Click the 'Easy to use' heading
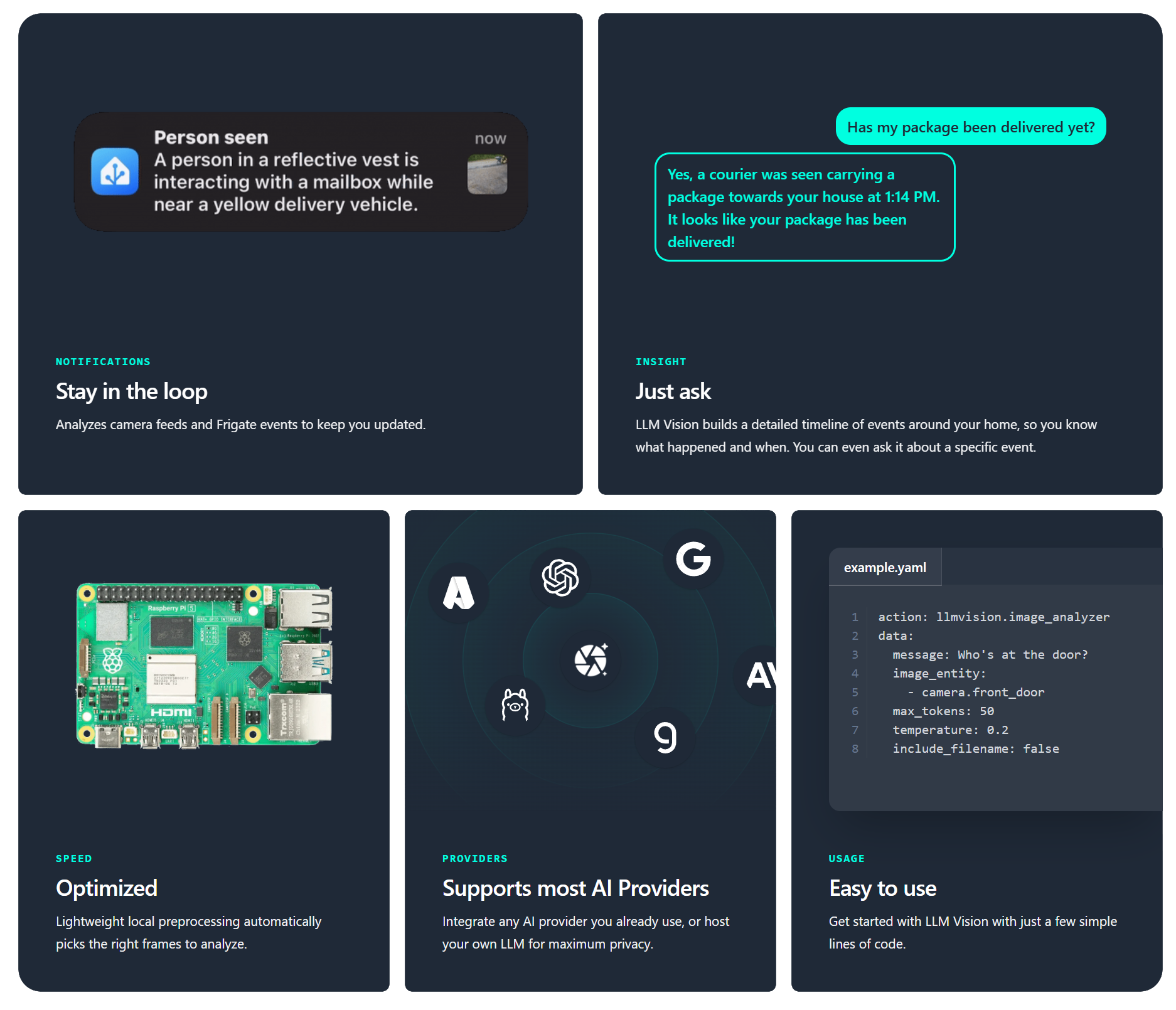The height and width of the screenshot is (1010, 1176). (x=883, y=888)
